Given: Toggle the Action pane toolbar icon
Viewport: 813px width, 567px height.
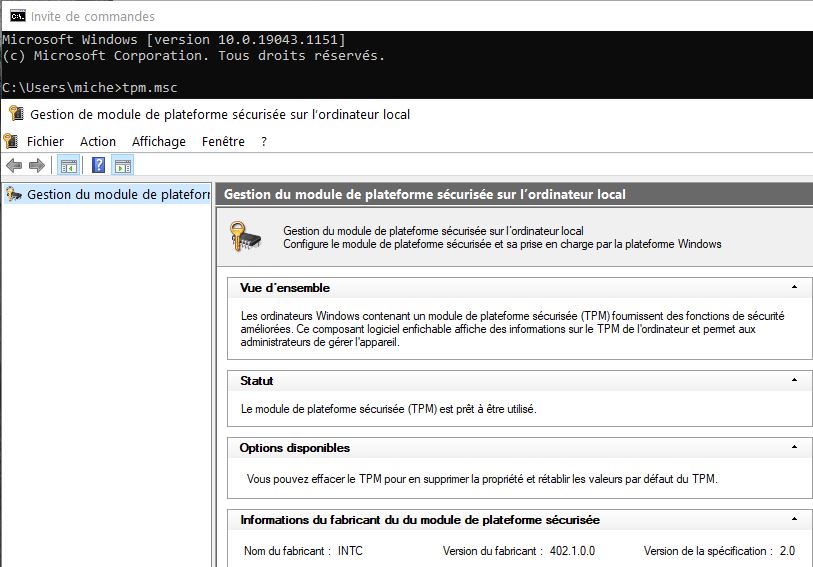Looking at the screenshot, I should point(123,166).
